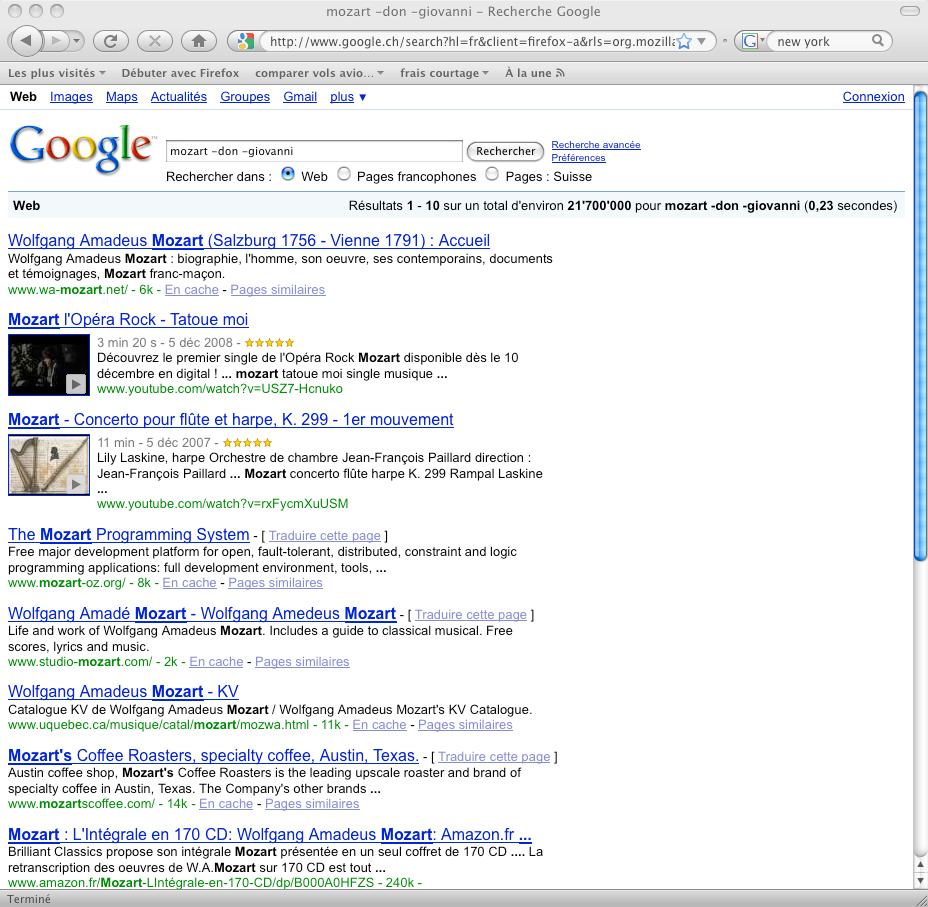
Task: Open En cache for uquebec.ca result
Action: point(379,725)
